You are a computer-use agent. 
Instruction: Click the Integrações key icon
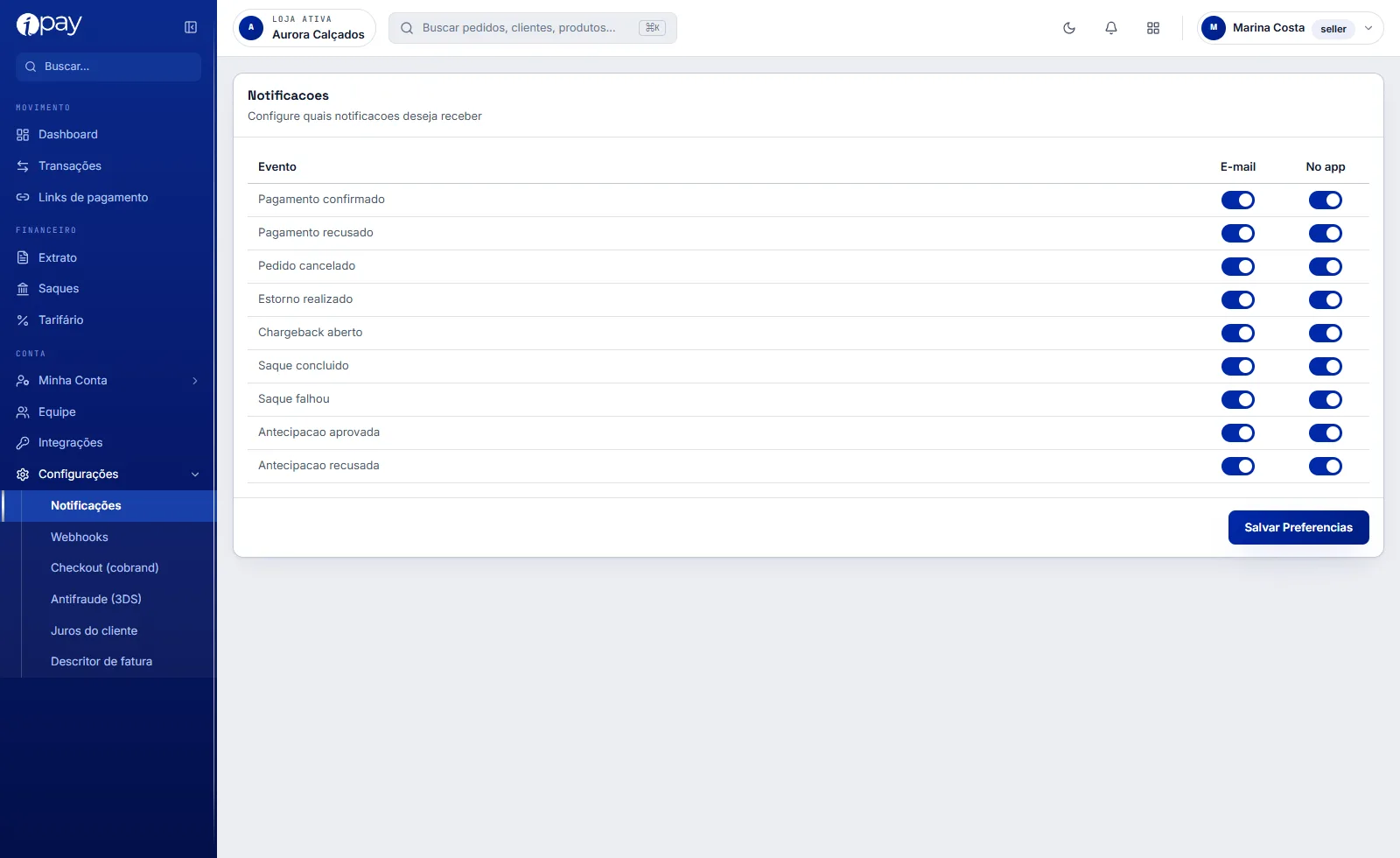pyautogui.click(x=23, y=443)
